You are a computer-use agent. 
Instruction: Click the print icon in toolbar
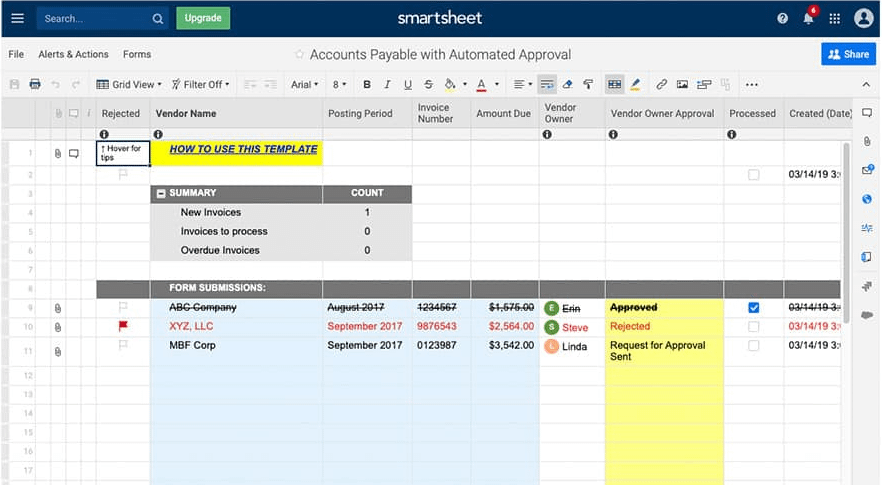(x=35, y=84)
